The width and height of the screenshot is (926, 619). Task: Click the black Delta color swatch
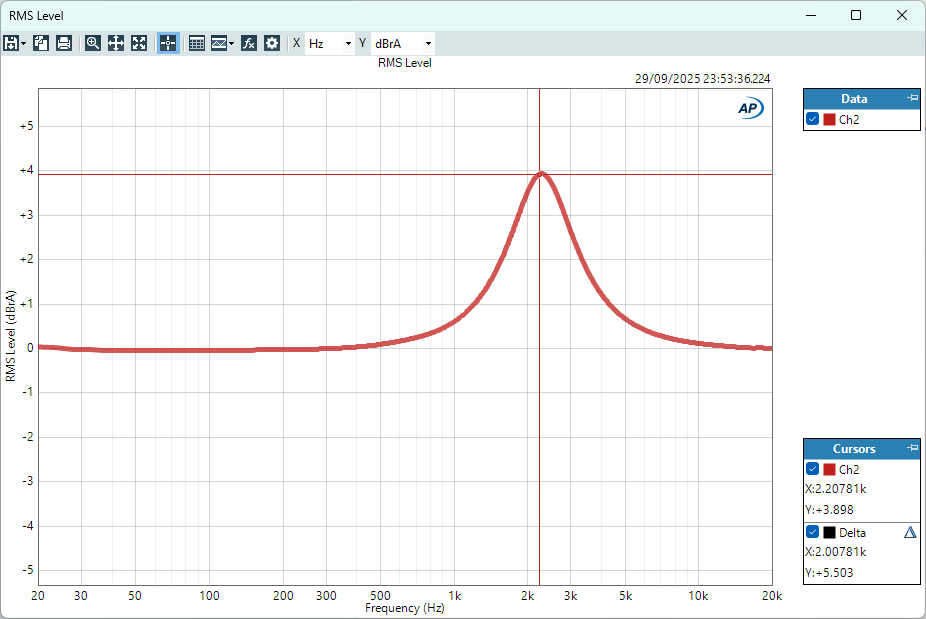[829, 532]
